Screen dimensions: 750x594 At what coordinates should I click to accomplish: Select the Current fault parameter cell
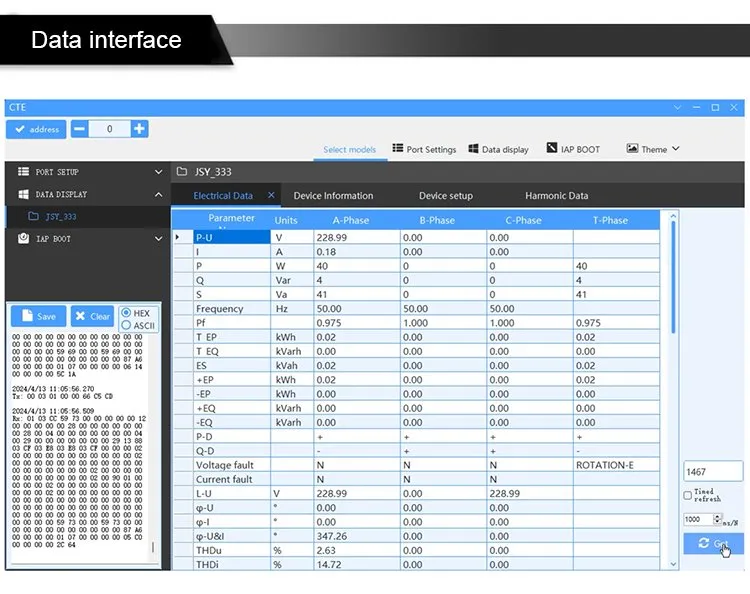[x=232, y=479]
